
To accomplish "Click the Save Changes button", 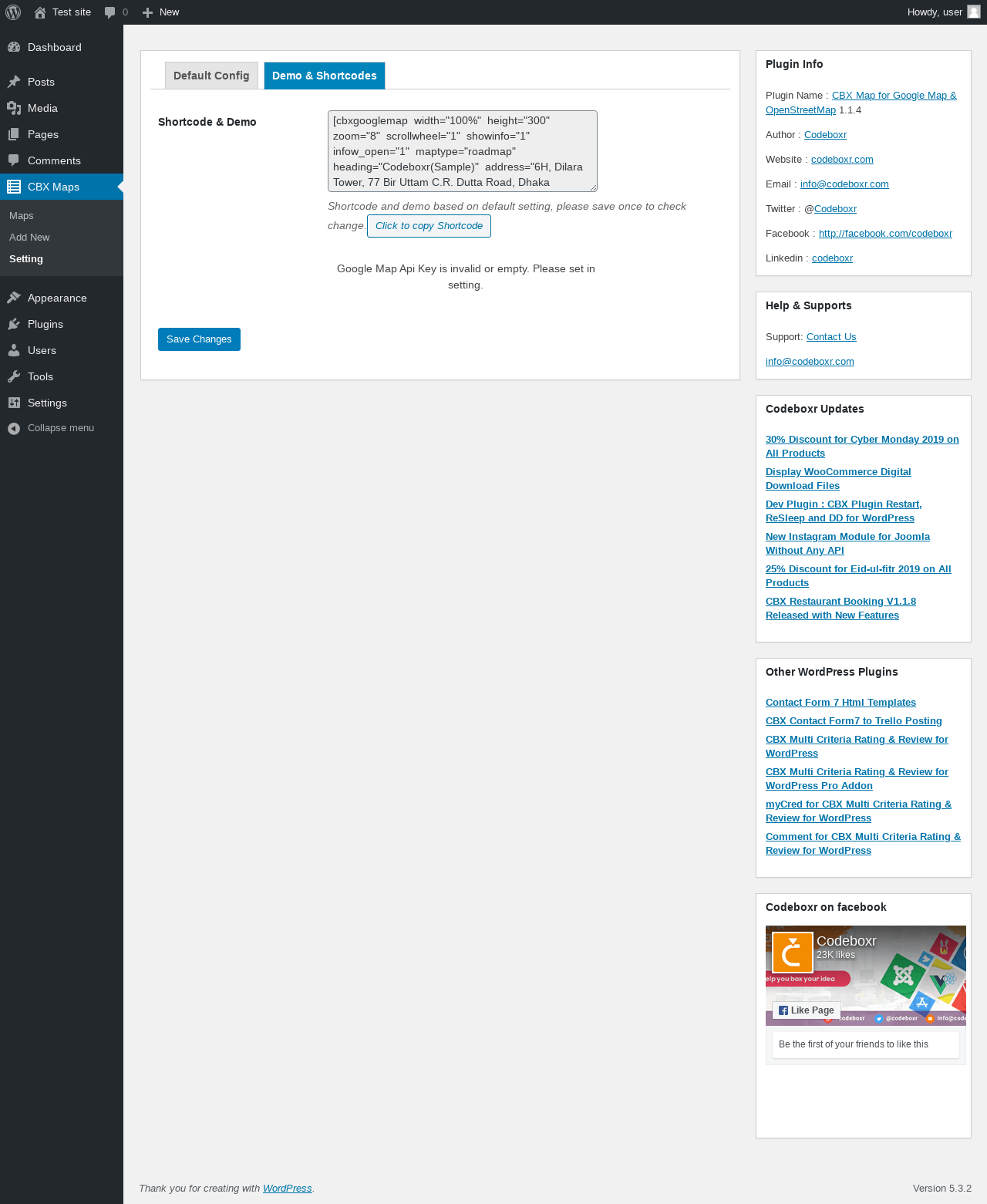I will [x=199, y=339].
